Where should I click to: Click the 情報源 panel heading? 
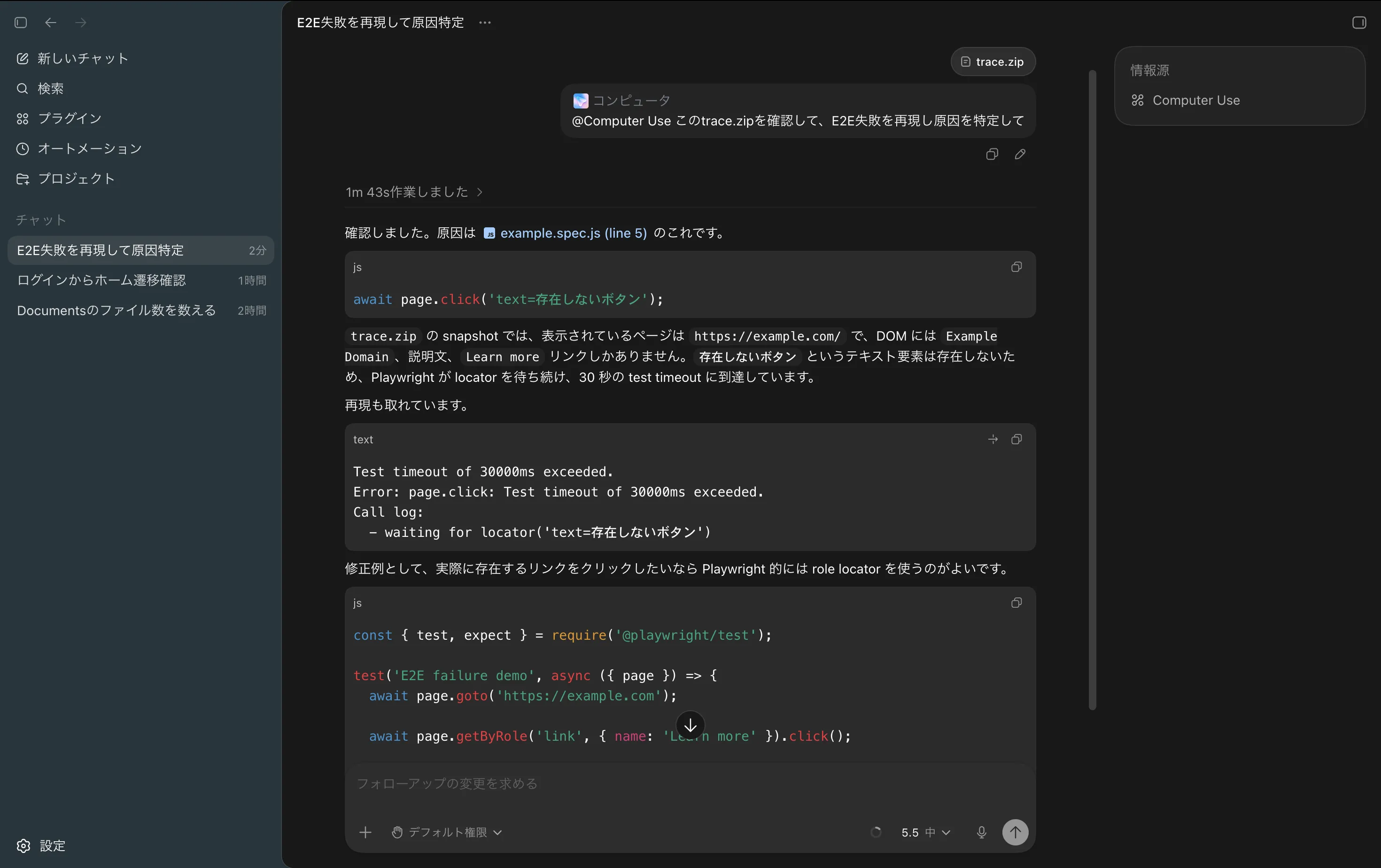[x=1149, y=70]
